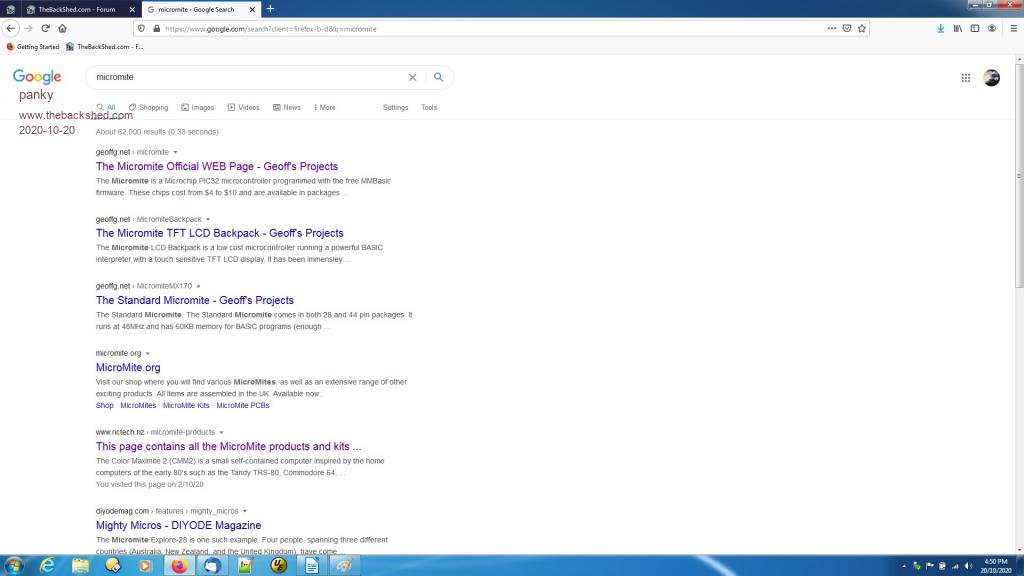
Task: Reload the page with the refresh icon
Action: (x=45, y=28)
